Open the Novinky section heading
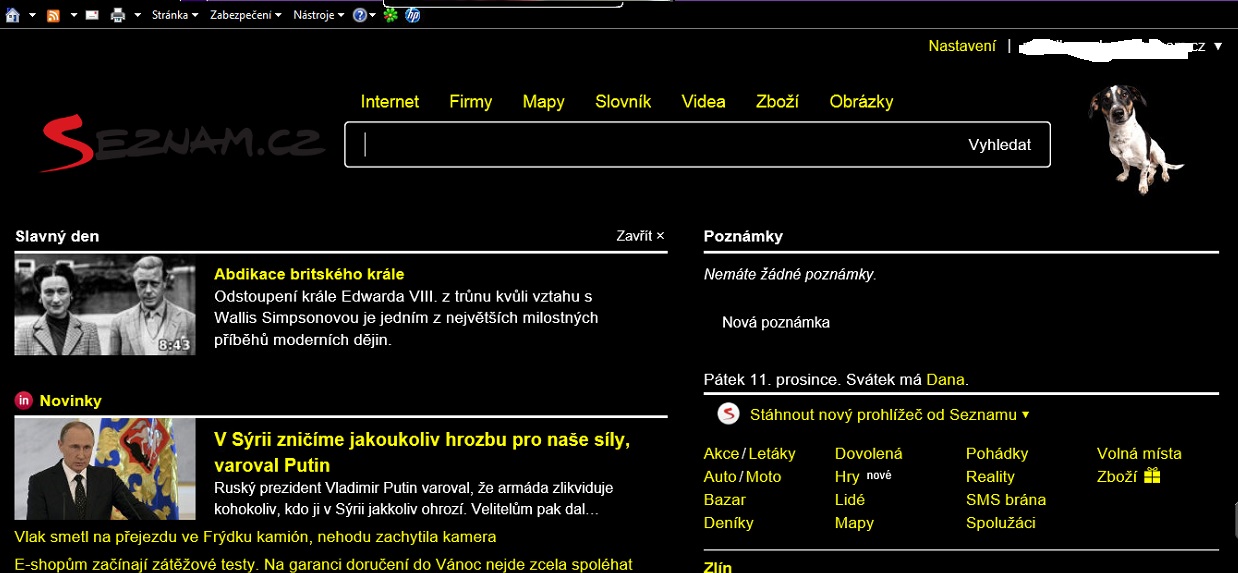 click(x=71, y=401)
